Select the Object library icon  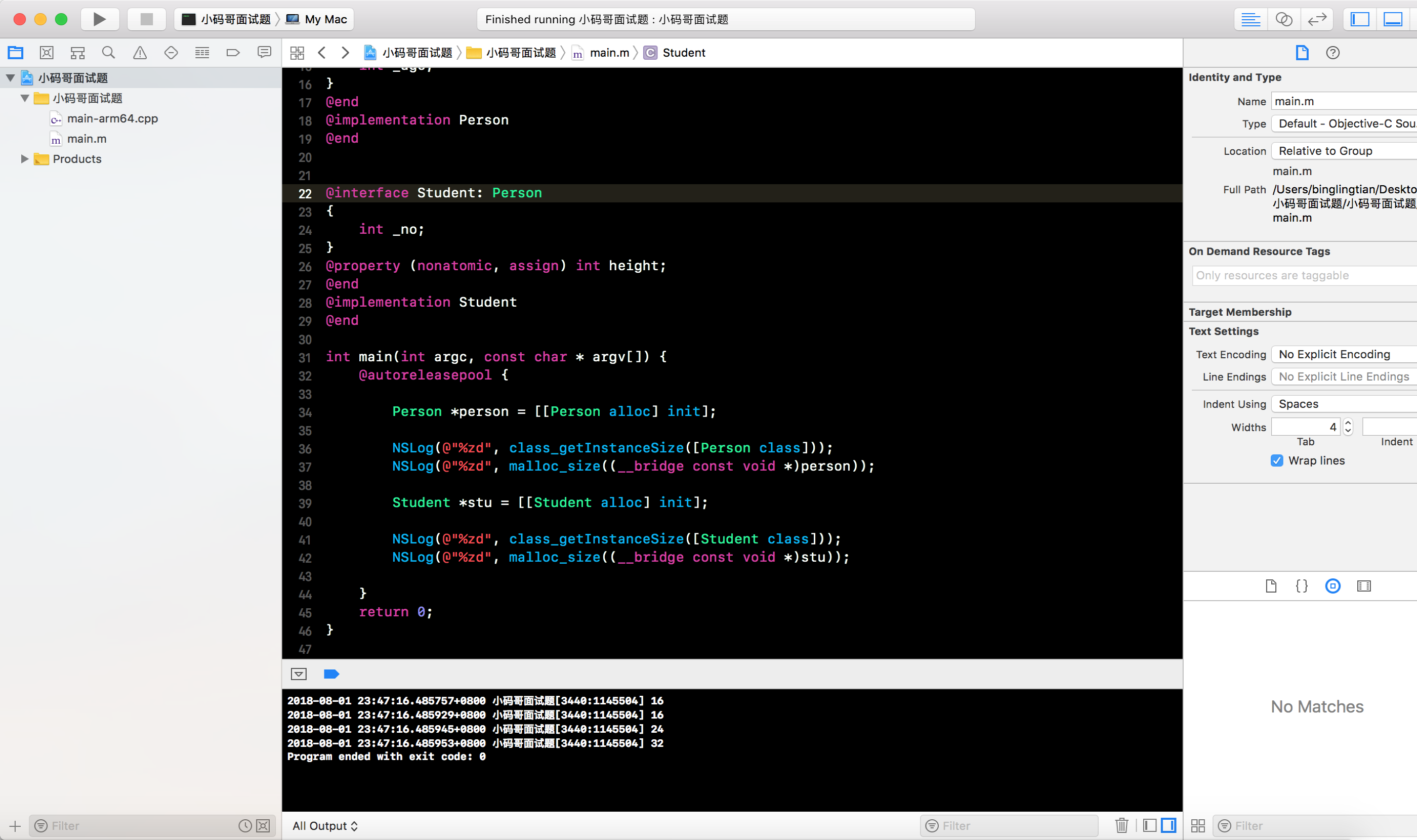tap(1332, 586)
